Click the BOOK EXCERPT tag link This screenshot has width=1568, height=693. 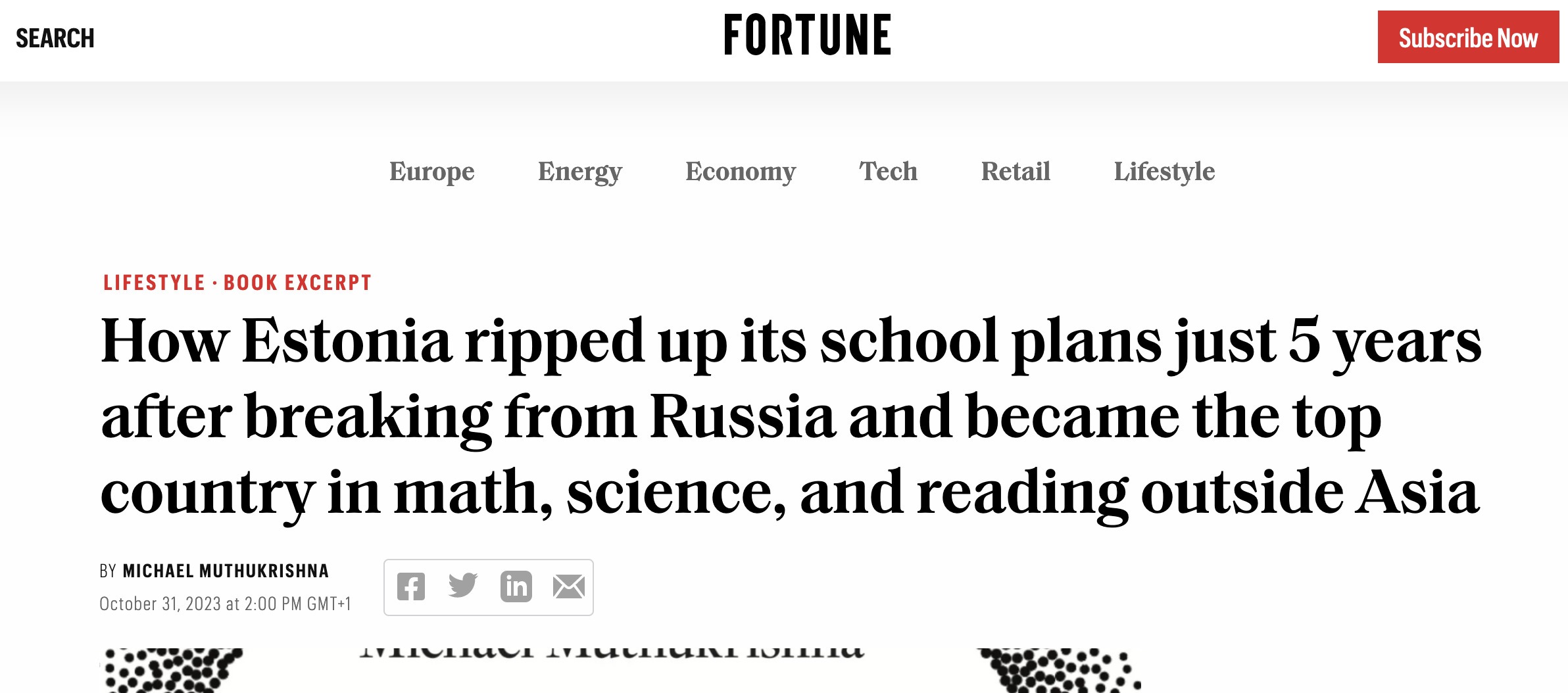tap(298, 283)
